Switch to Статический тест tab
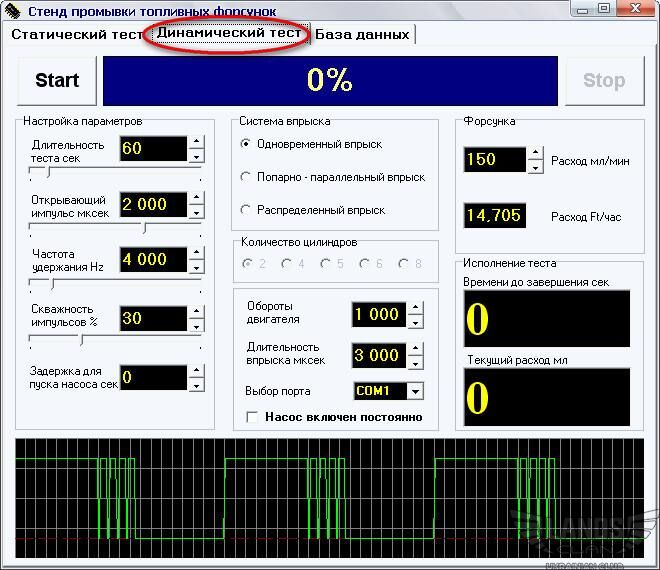Viewport: 660px width, 570px height. click(x=76, y=34)
